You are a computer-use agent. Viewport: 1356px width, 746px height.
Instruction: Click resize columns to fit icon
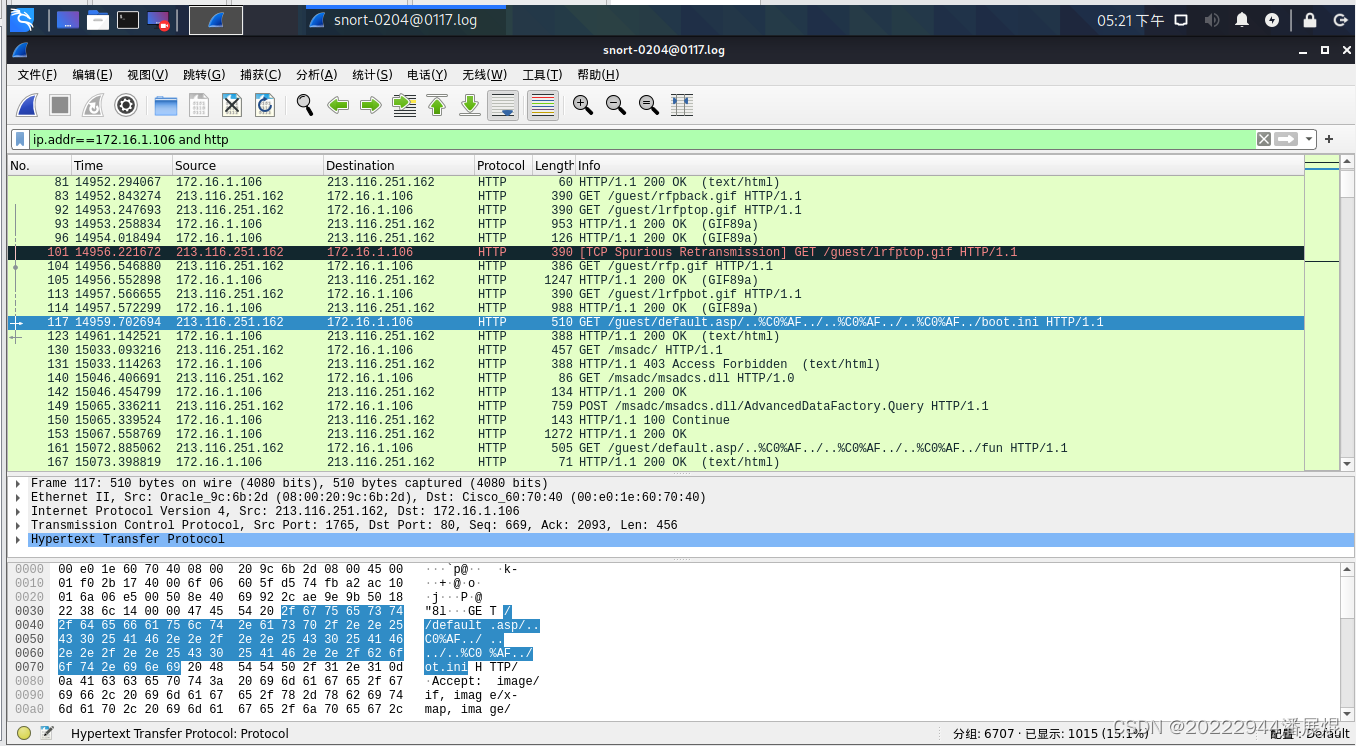682,105
